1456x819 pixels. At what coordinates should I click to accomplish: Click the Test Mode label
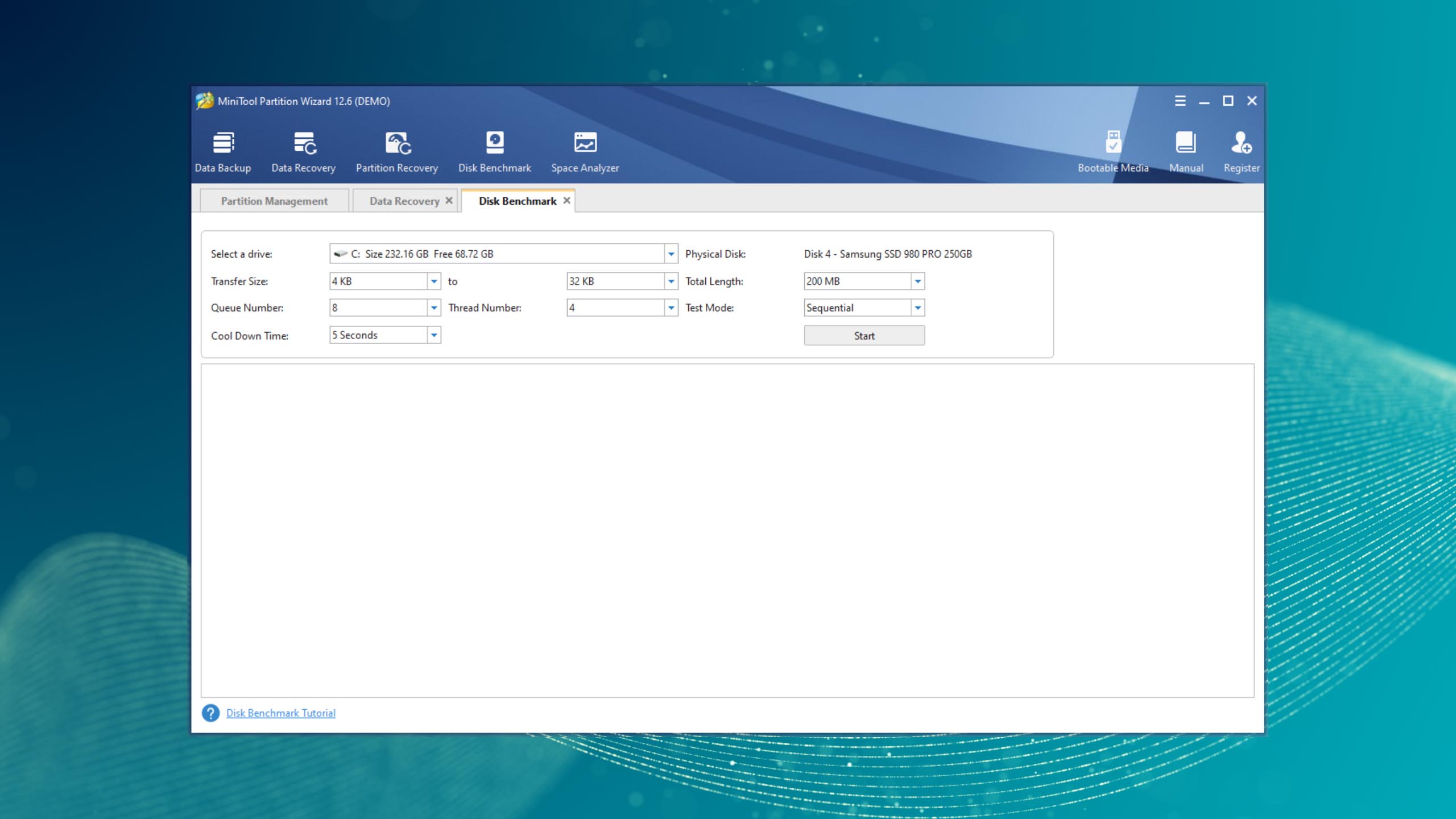(x=709, y=308)
